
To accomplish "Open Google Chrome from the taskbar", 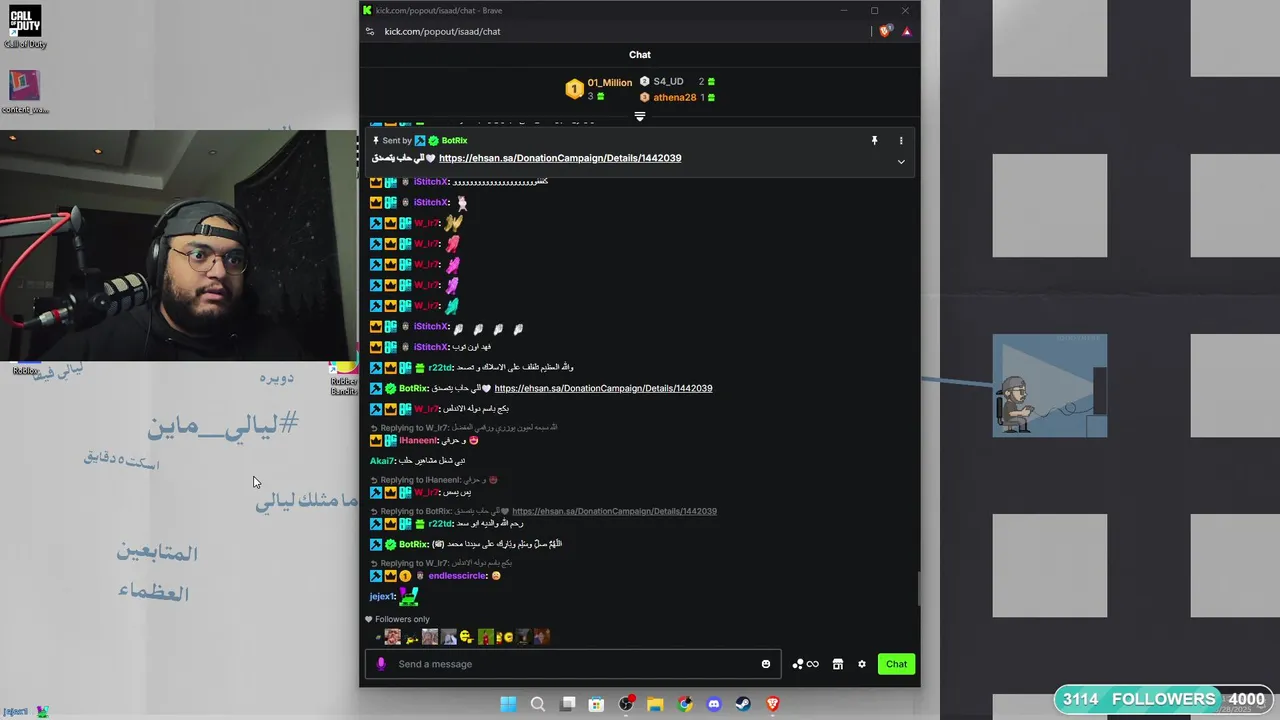I will coord(685,704).
